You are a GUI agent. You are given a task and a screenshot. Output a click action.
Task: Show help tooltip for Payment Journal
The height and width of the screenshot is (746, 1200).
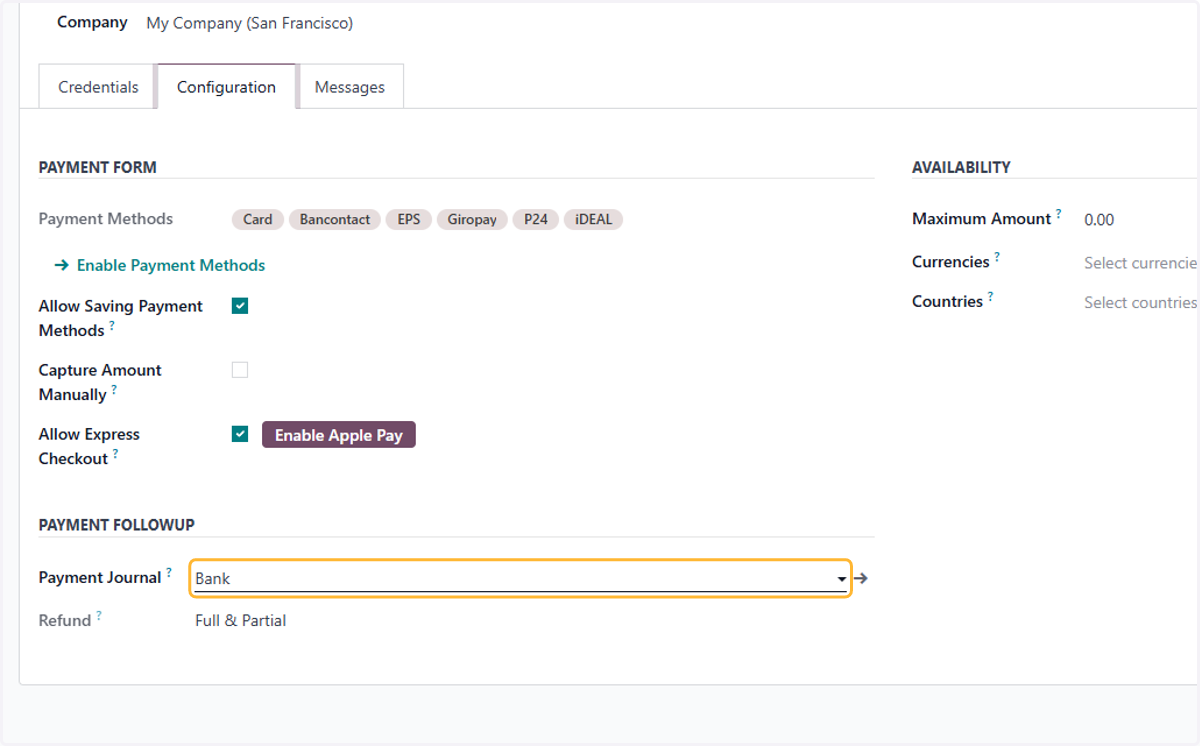169,573
